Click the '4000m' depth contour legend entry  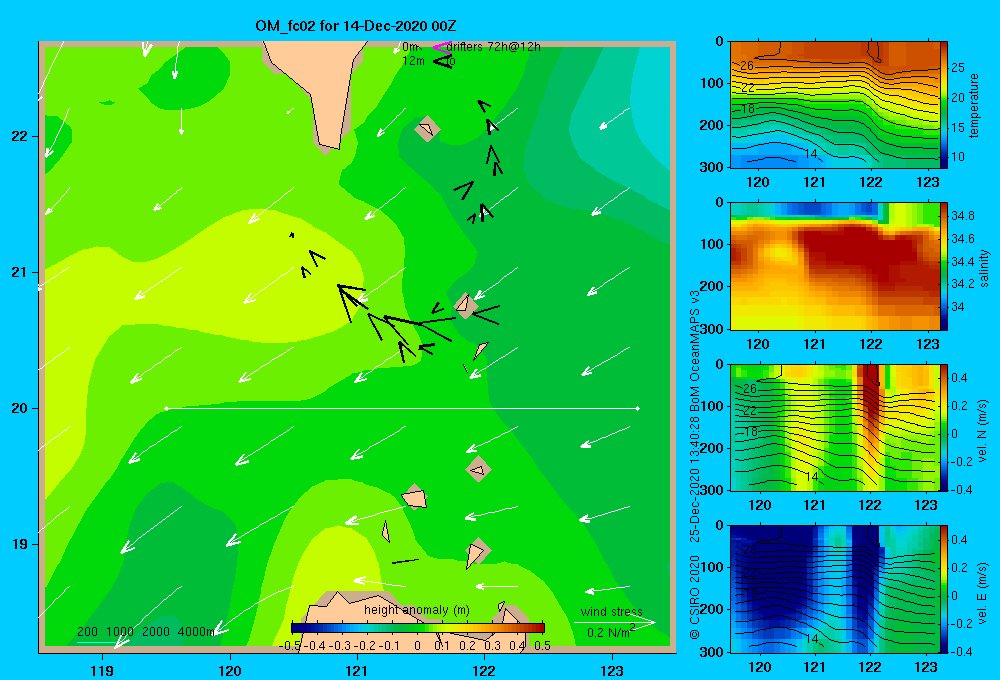pyautogui.click(x=196, y=632)
